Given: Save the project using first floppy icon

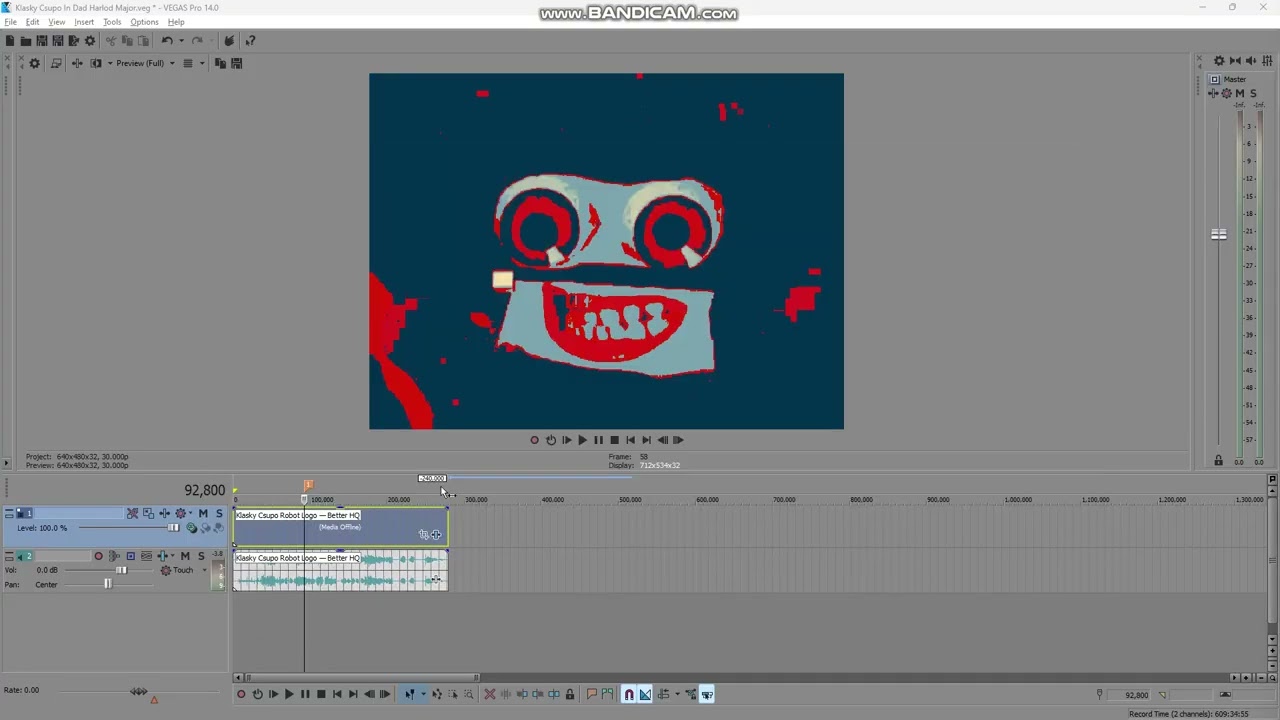Looking at the screenshot, I should coord(42,41).
